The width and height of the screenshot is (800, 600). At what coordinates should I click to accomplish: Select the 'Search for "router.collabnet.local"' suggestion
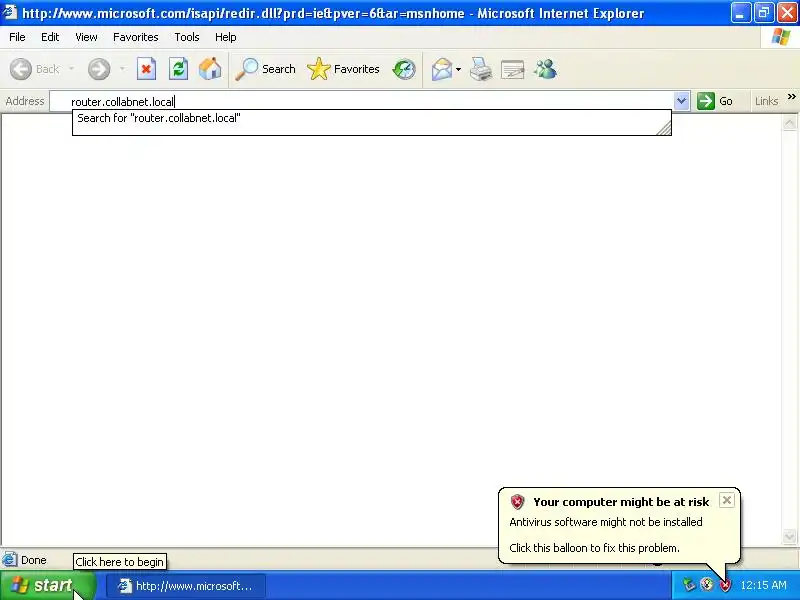point(159,118)
